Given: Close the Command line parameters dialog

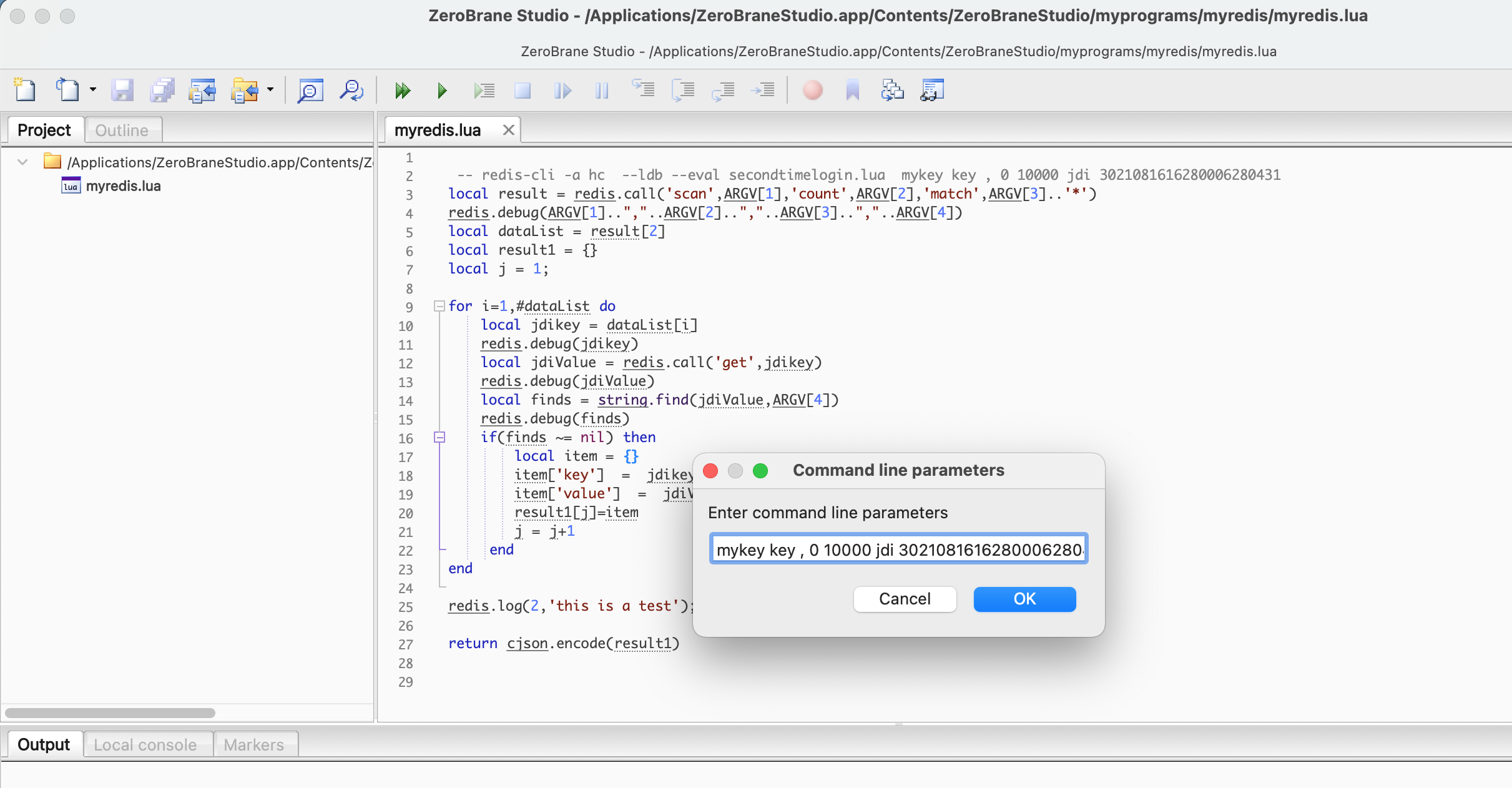Looking at the screenshot, I should point(710,470).
